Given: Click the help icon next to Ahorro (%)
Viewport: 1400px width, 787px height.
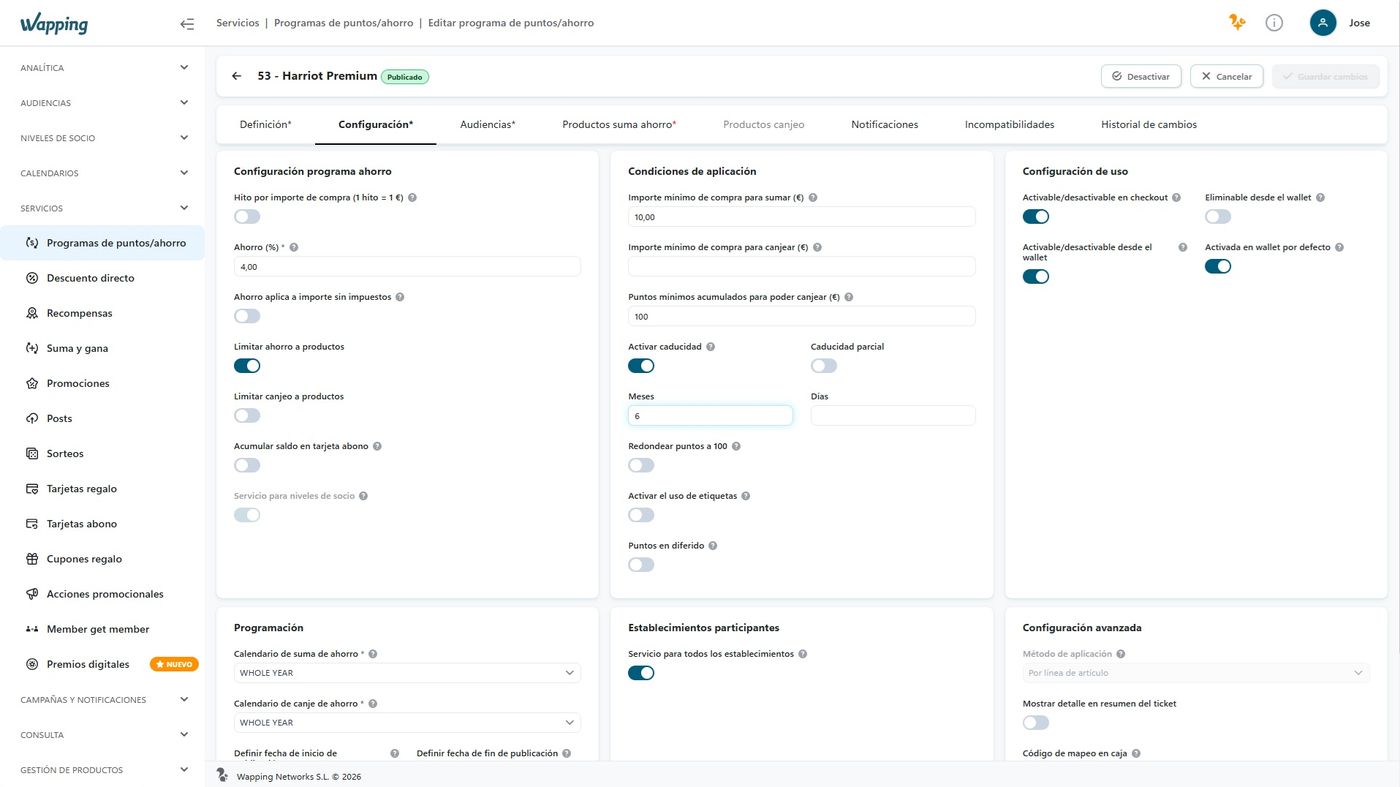Looking at the screenshot, I should (x=293, y=247).
